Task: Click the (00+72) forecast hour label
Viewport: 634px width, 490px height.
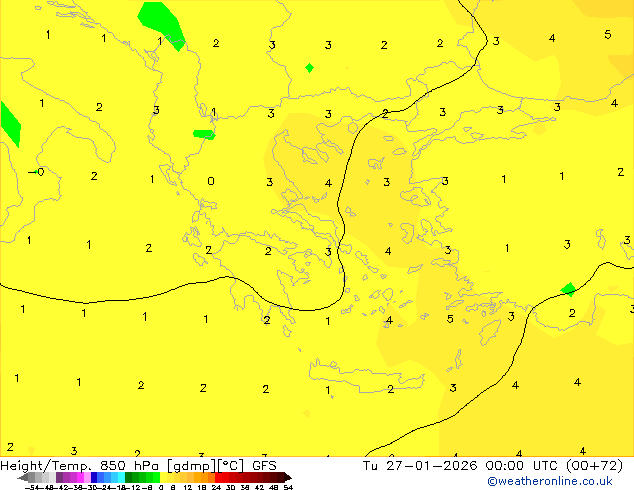Action: pos(592,465)
